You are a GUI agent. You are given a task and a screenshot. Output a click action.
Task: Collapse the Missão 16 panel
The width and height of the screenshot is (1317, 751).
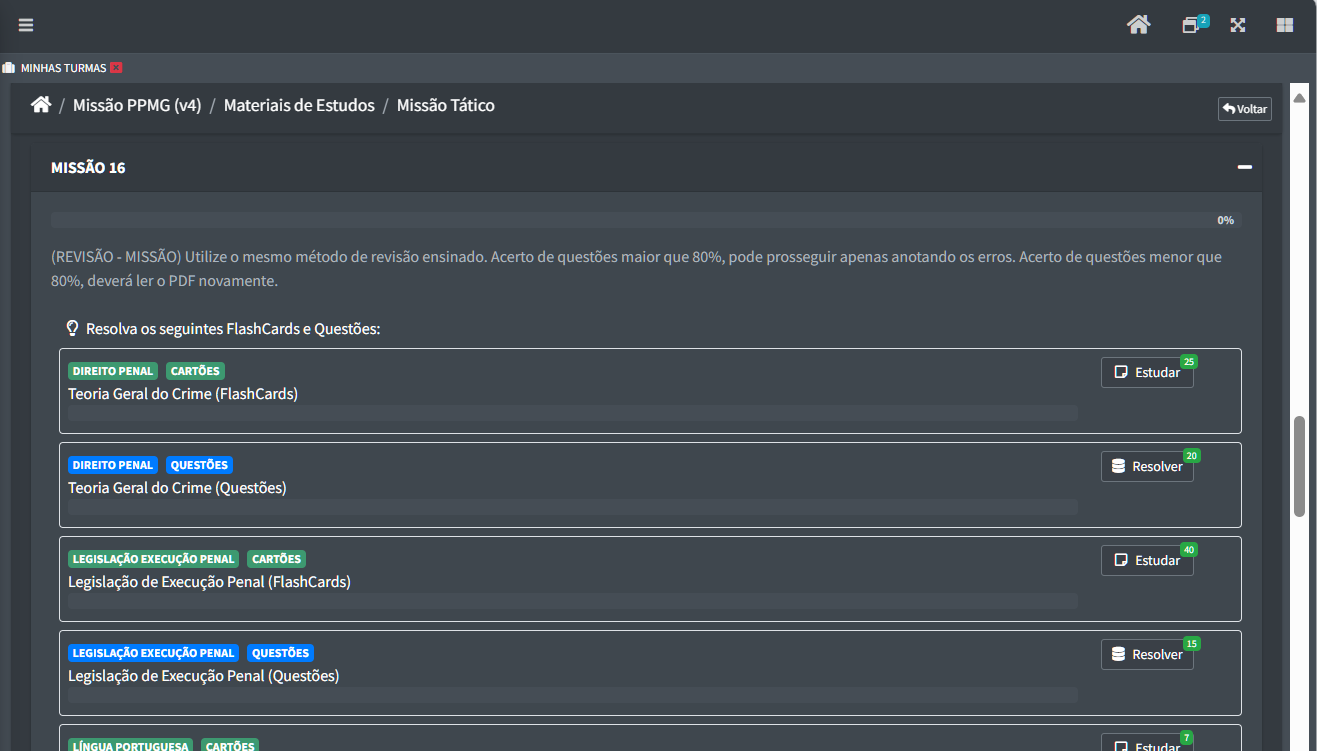coord(1244,167)
